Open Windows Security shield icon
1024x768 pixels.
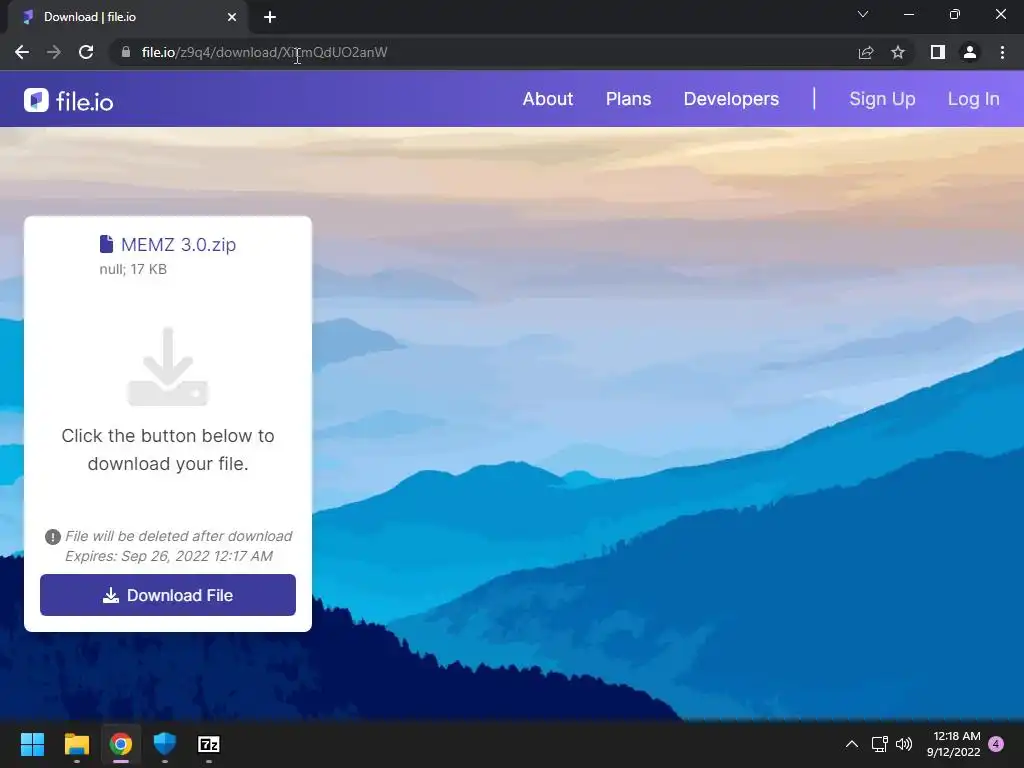click(x=165, y=744)
